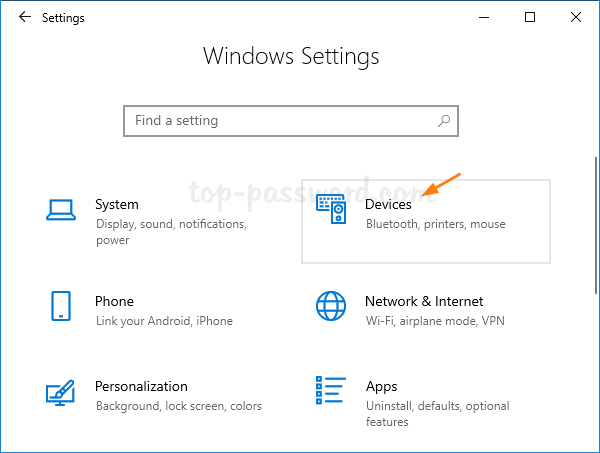Open the System settings label
The image size is (600, 453).
(117, 204)
